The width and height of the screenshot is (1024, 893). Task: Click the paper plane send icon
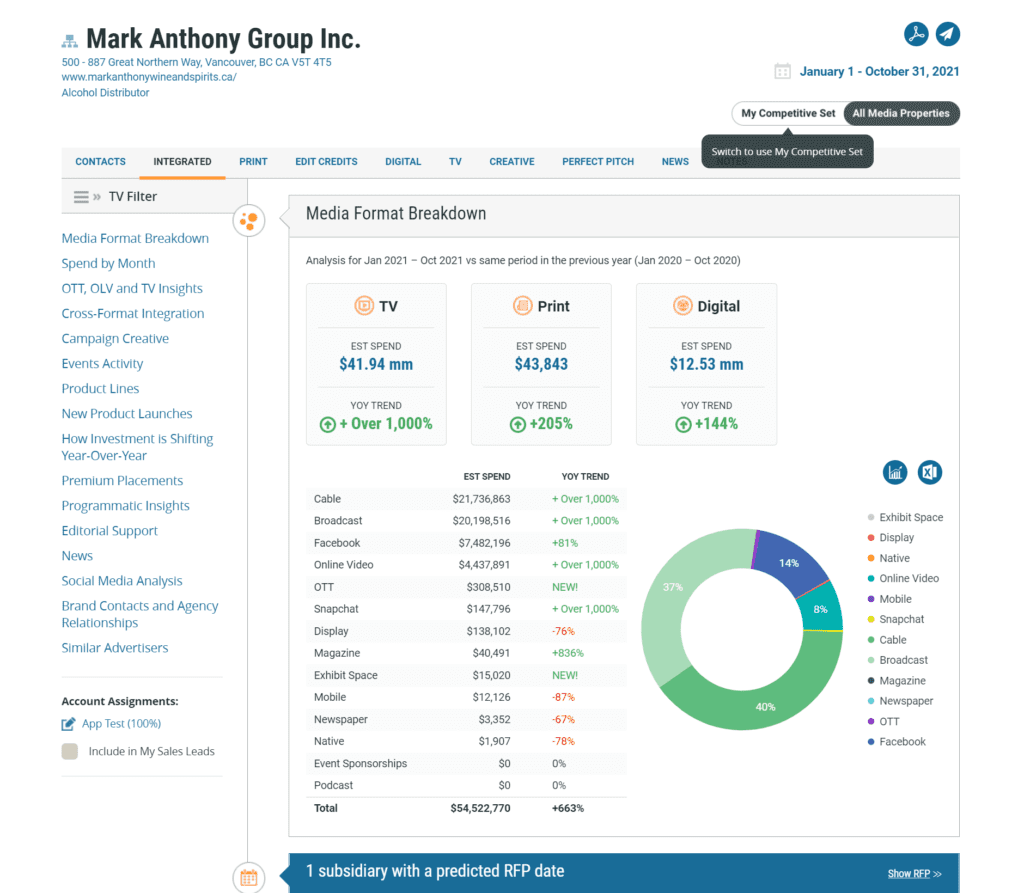coord(947,34)
